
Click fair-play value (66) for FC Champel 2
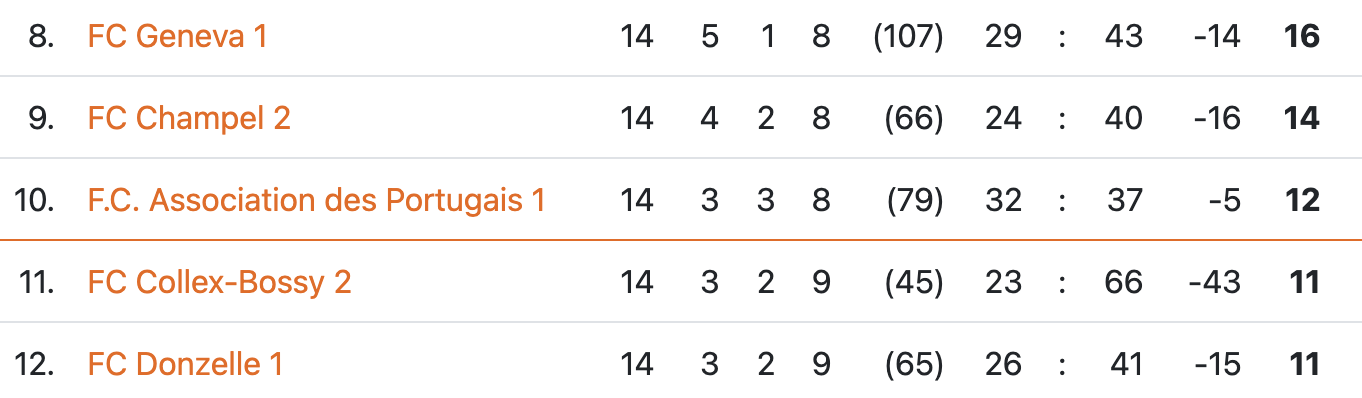pos(914,119)
